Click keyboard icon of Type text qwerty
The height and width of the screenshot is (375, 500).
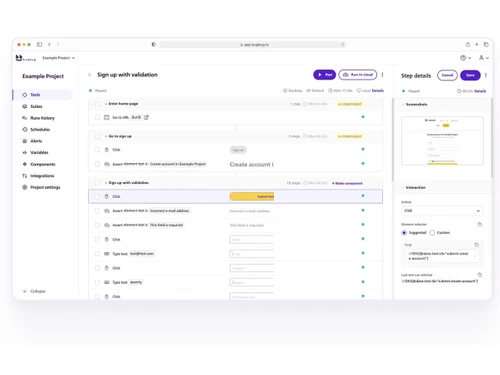(107, 282)
